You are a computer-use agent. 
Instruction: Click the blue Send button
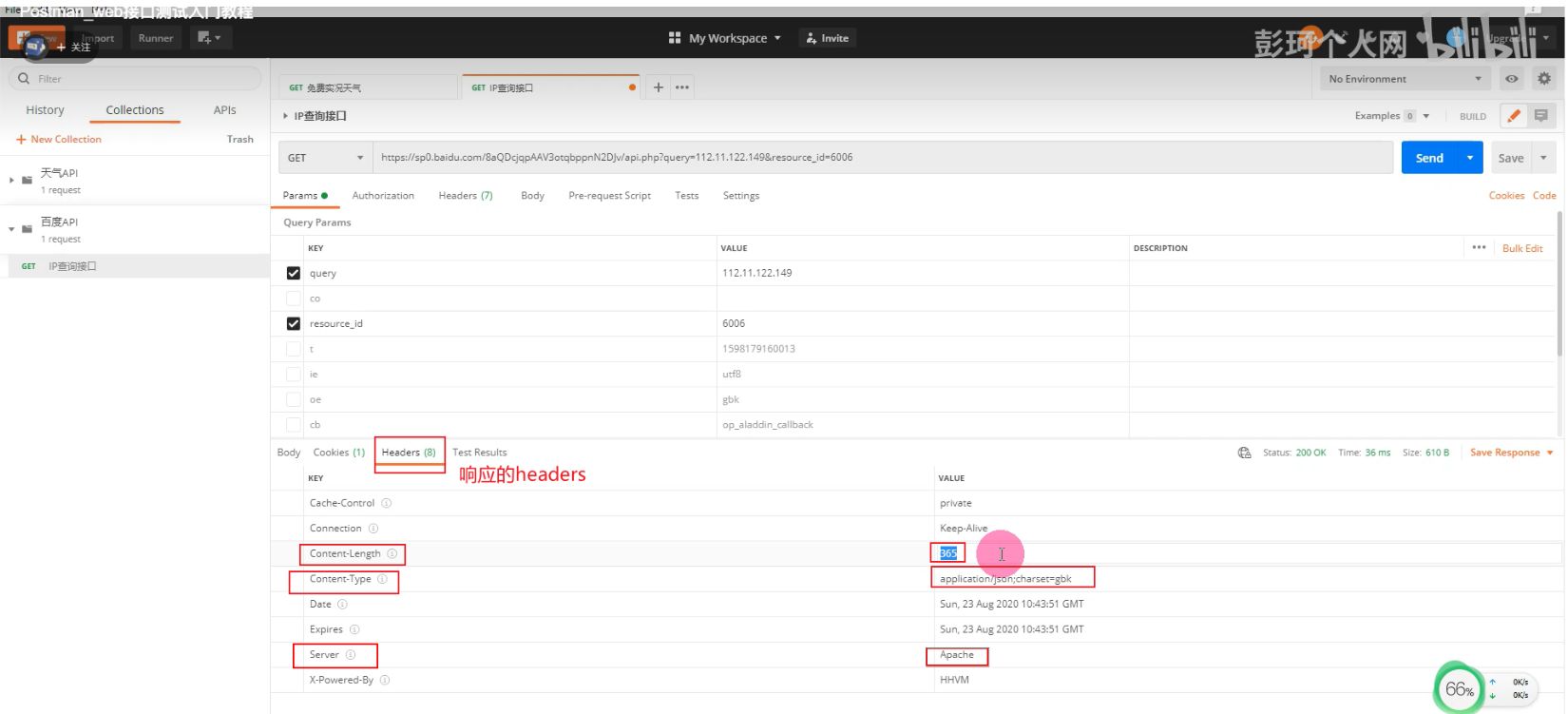[x=1428, y=158]
